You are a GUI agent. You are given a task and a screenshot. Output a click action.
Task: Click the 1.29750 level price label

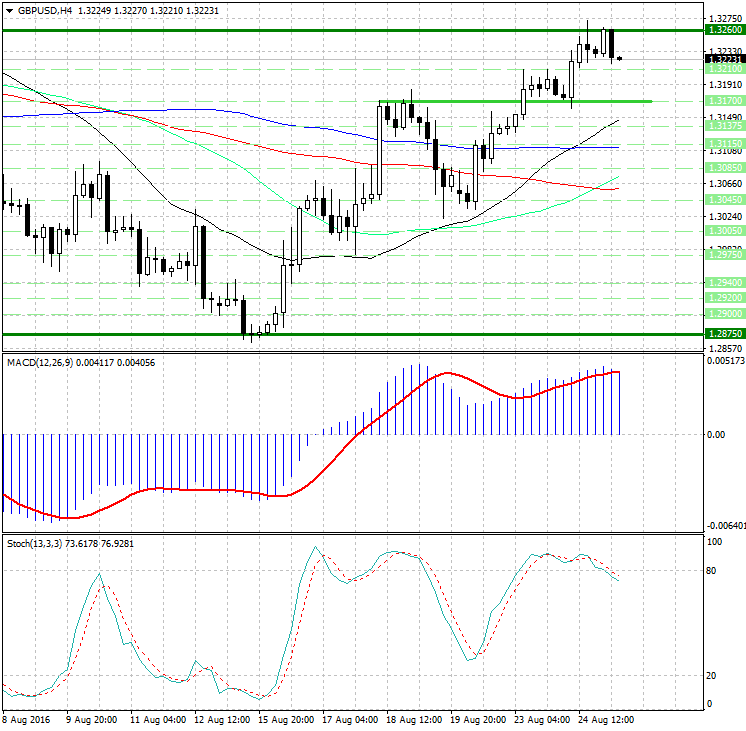click(x=722, y=255)
